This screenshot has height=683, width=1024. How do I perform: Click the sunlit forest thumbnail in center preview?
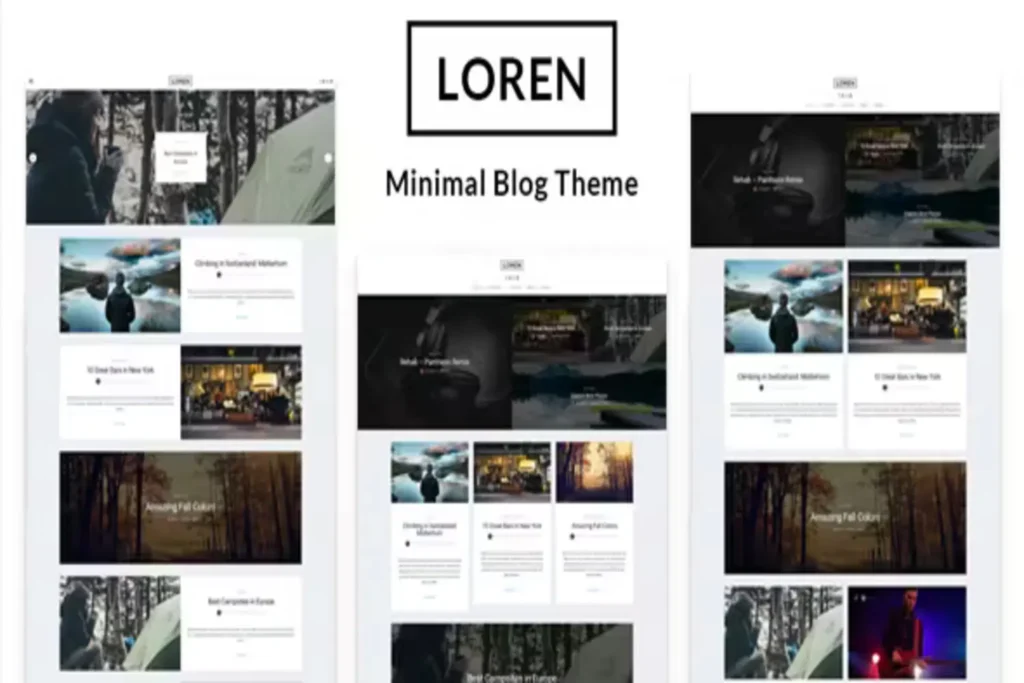click(x=594, y=472)
